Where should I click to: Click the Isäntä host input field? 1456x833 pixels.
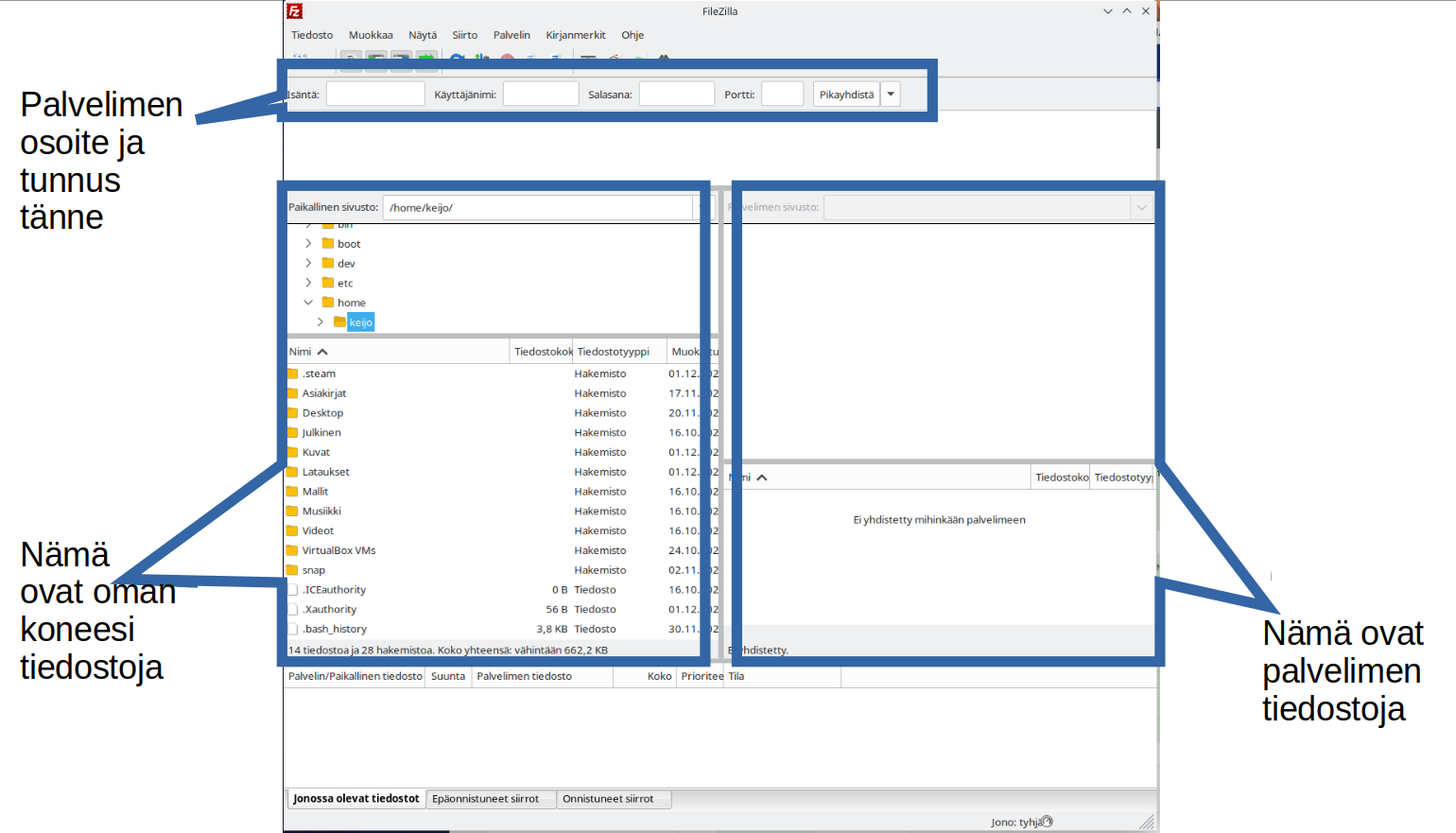click(x=375, y=95)
